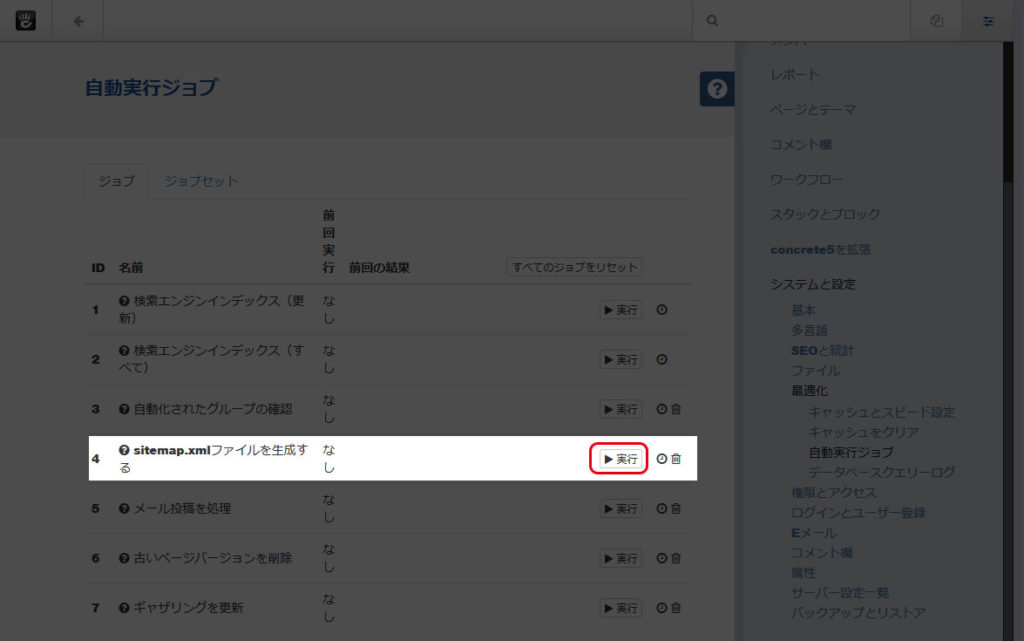Click the 前回の結果 column header
The width and height of the screenshot is (1024, 641).
point(379,268)
